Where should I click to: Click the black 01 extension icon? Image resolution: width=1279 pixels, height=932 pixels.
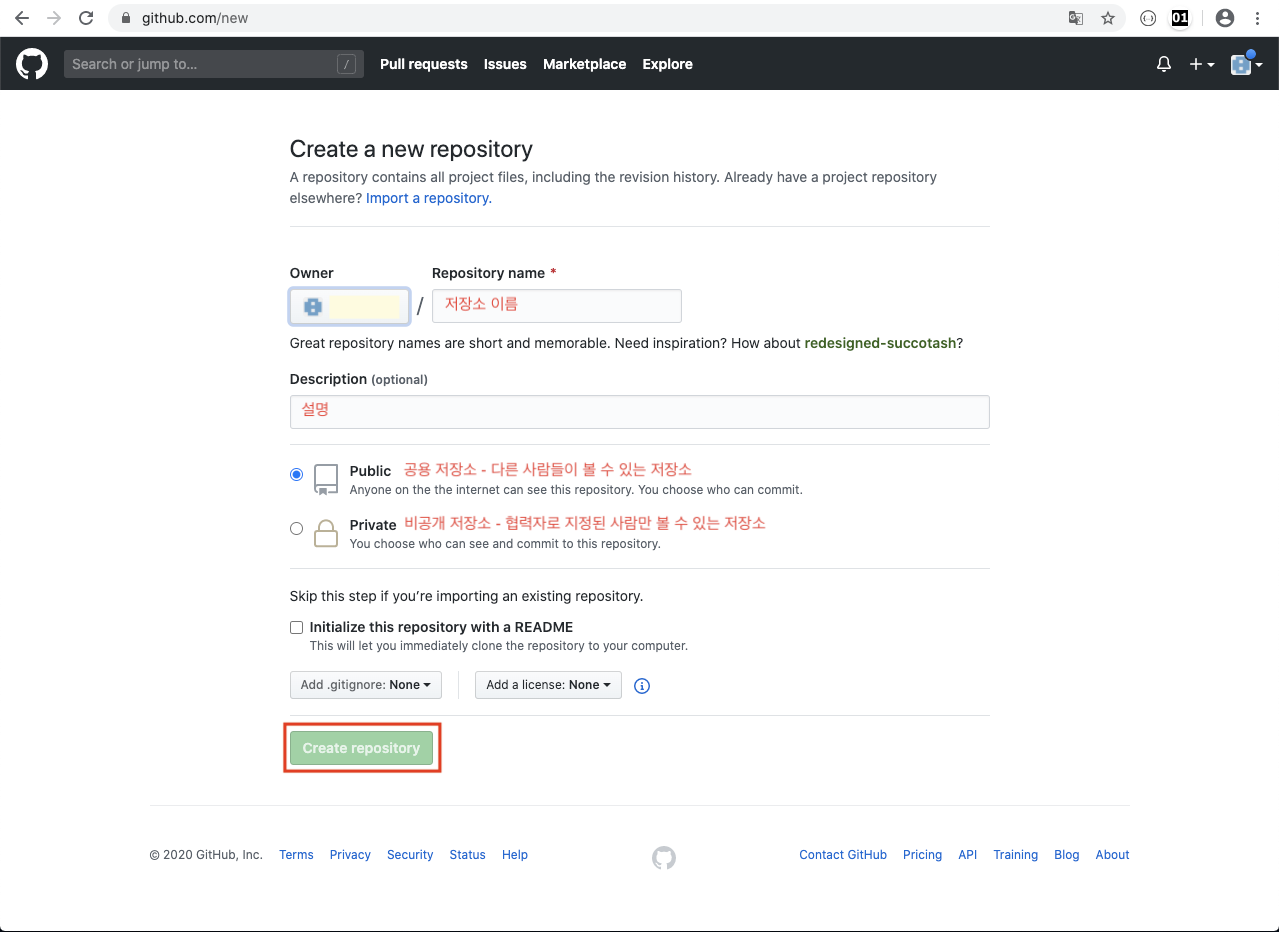click(x=1180, y=18)
